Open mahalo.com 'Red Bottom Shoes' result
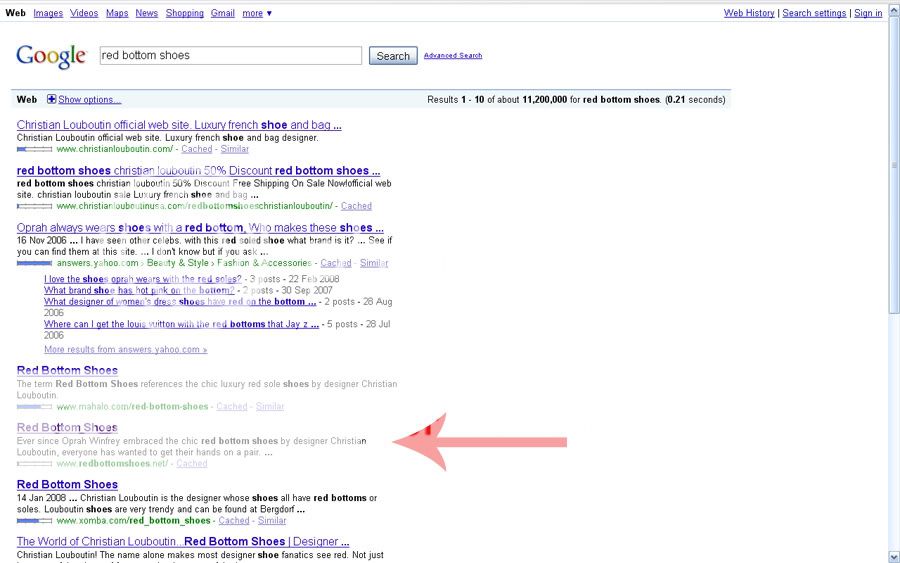Image resolution: width=900 pixels, height=563 pixels. (x=67, y=371)
